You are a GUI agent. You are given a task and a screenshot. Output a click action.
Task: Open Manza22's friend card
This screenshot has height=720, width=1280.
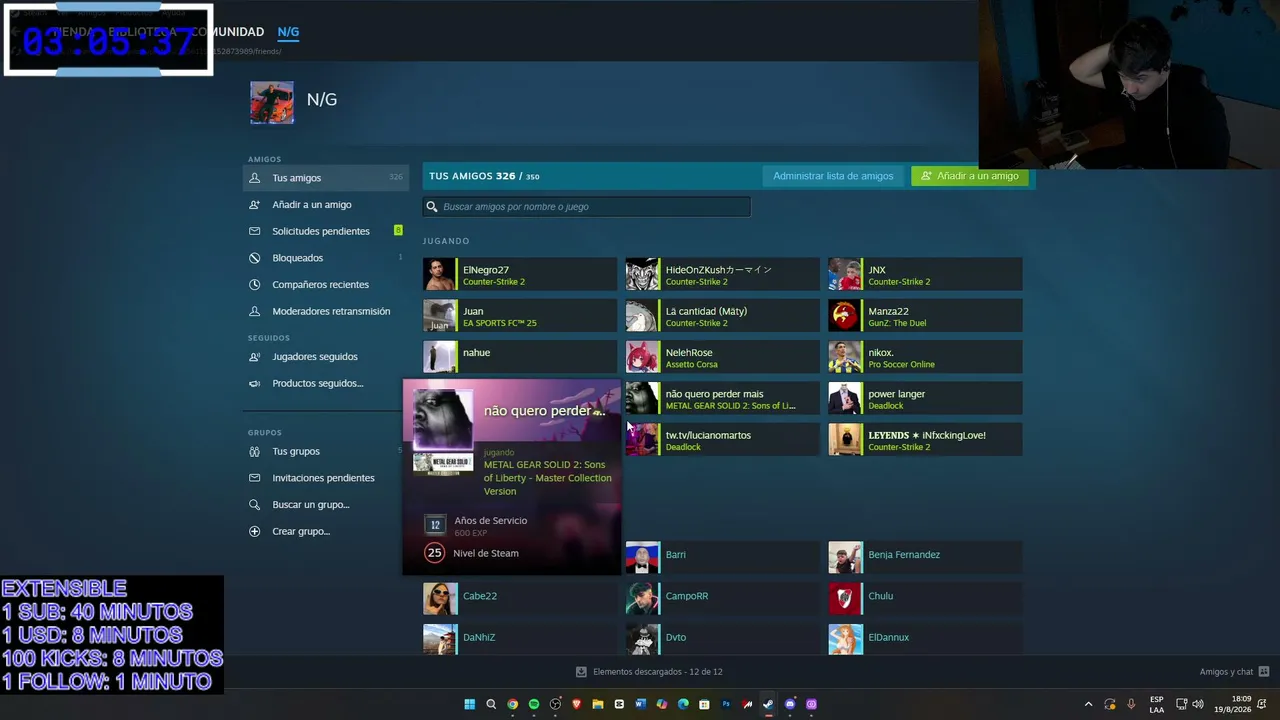[925, 316]
